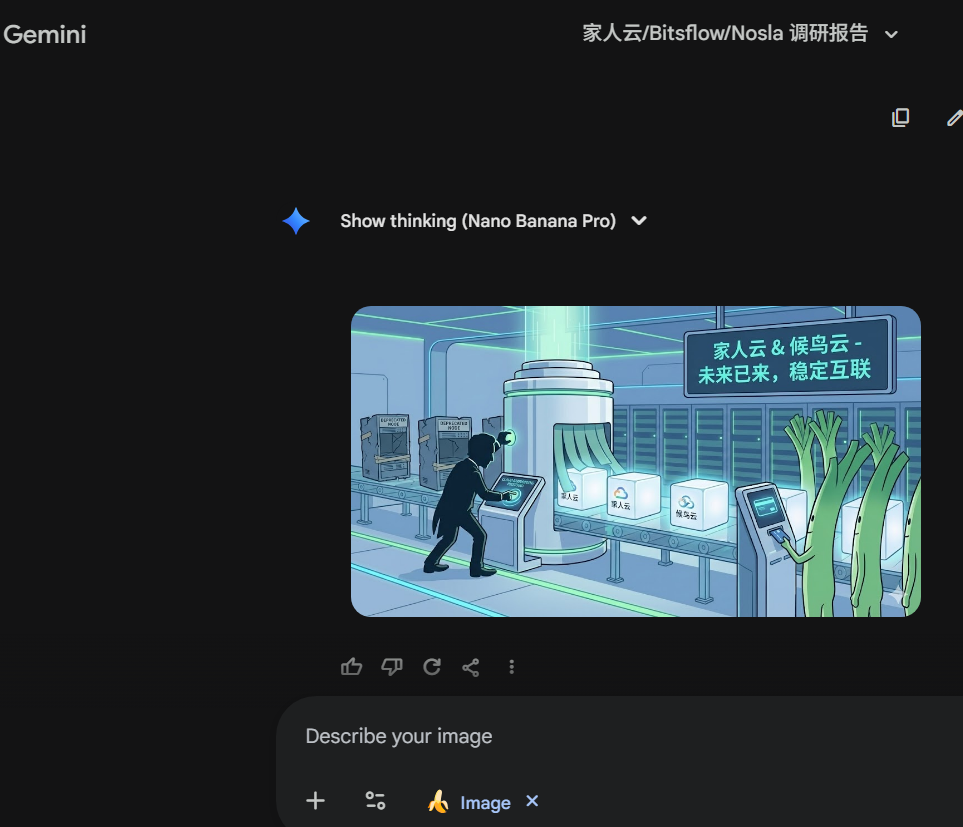The height and width of the screenshot is (827, 963).
Task: Edit the prompt with the pencil icon
Action: (x=954, y=118)
